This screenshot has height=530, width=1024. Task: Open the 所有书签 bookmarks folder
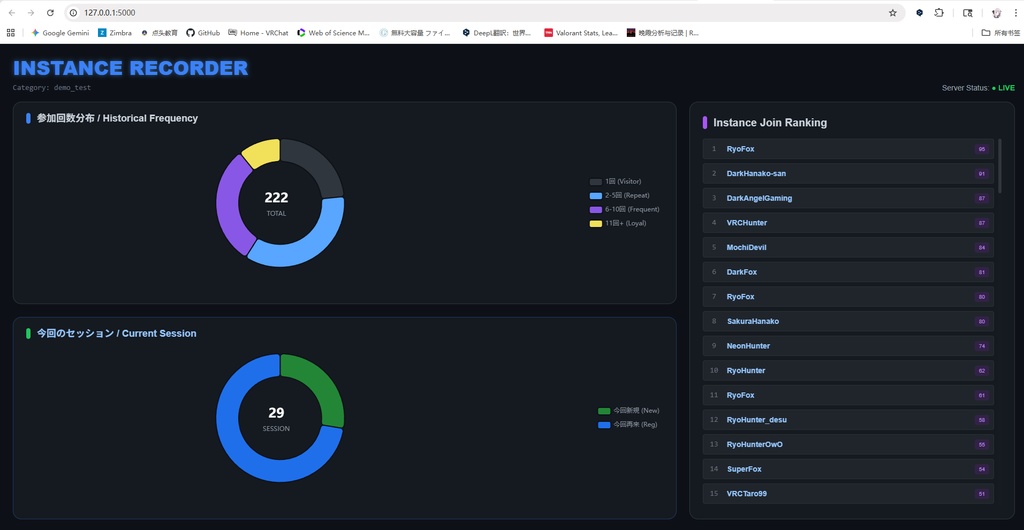tap(999, 33)
